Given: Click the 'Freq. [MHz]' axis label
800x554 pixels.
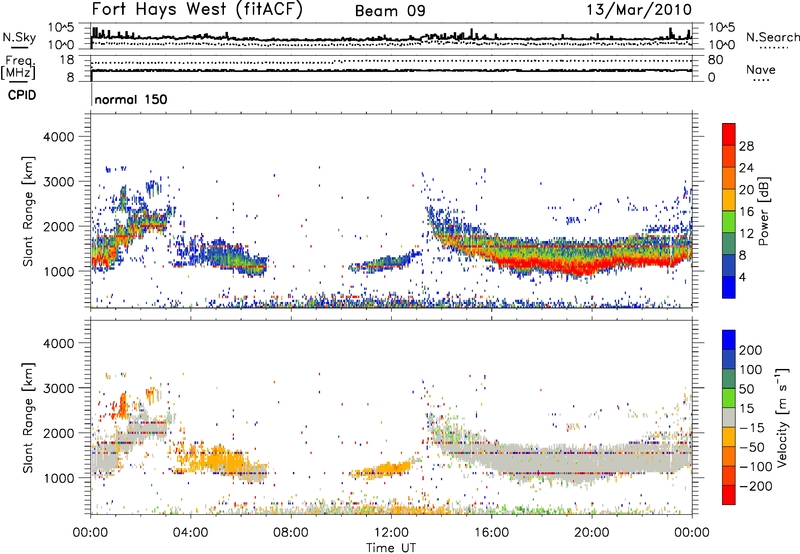Looking at the screenshot, I should pos(19,67).
